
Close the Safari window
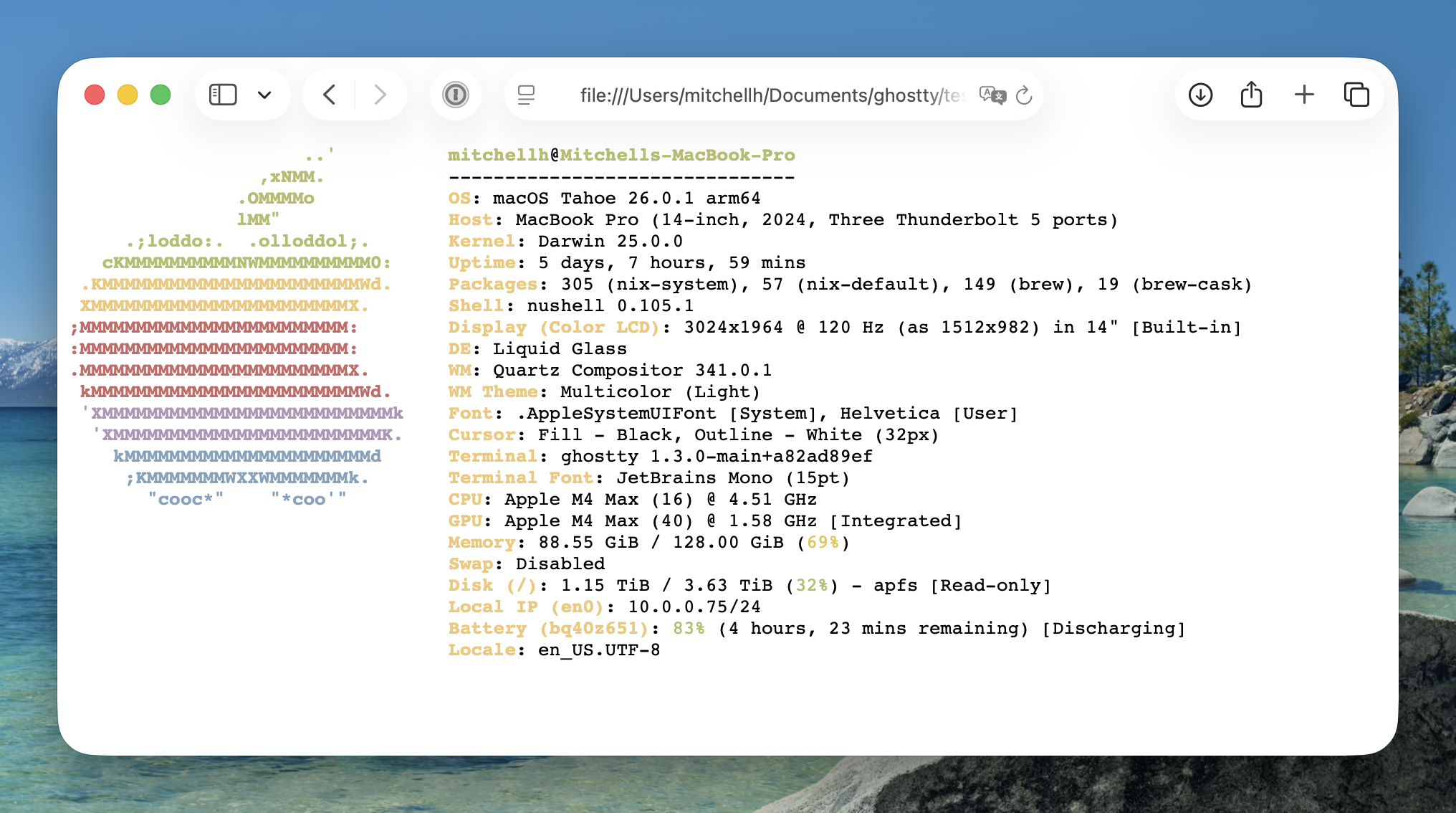pos(95,95)
